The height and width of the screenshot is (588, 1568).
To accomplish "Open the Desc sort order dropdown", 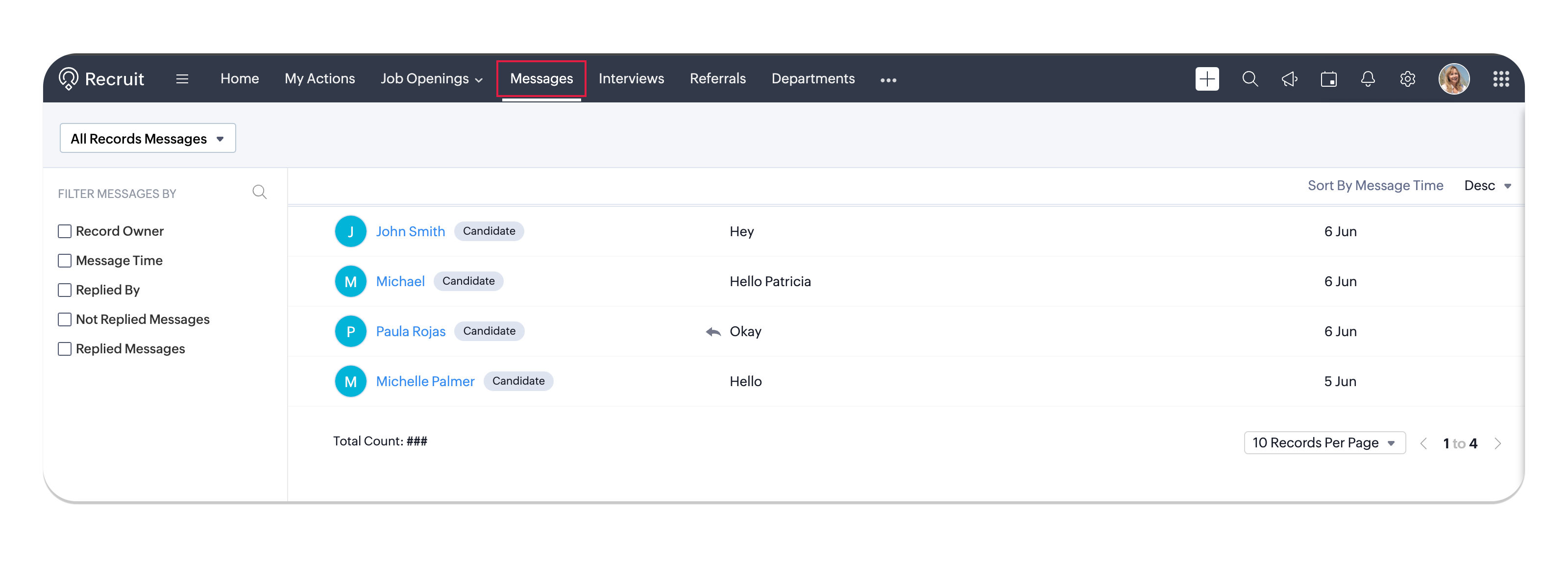I will (1487, 186).
